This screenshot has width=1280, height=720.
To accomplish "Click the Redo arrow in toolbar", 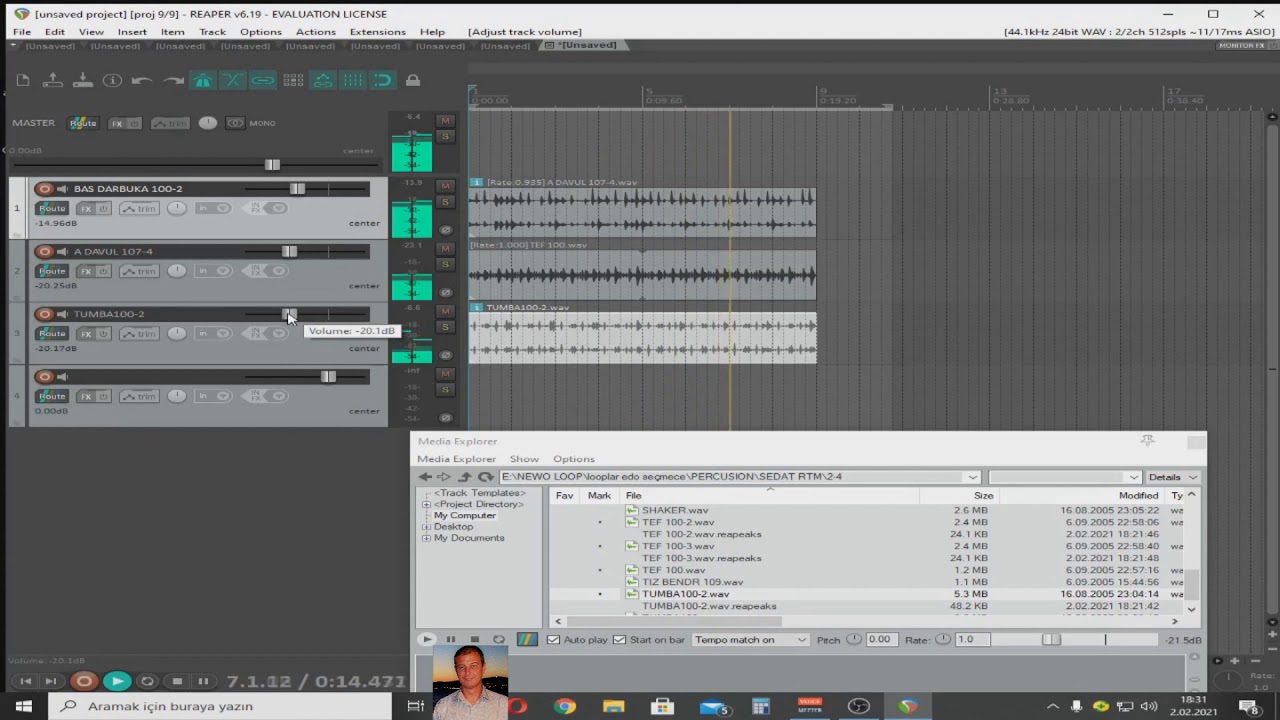I will tap(173, 81).
